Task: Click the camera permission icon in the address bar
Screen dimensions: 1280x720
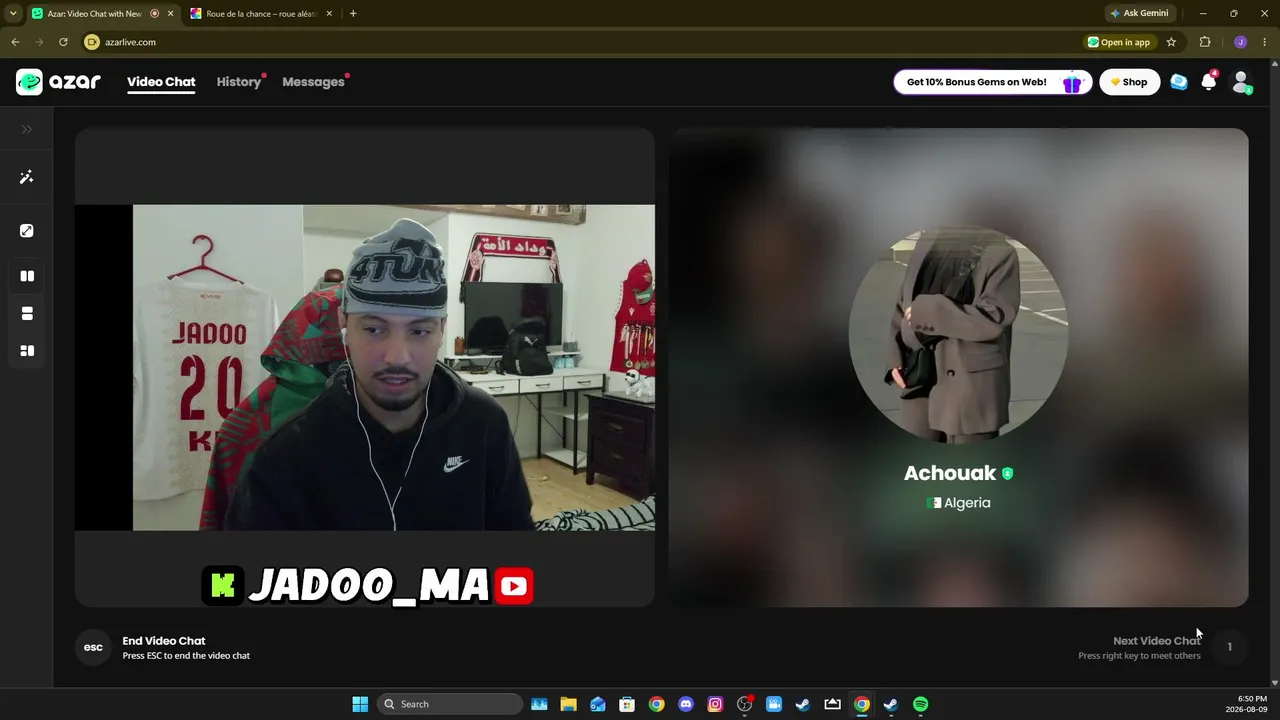Action: pyautogui.click(x=92, y=42)
